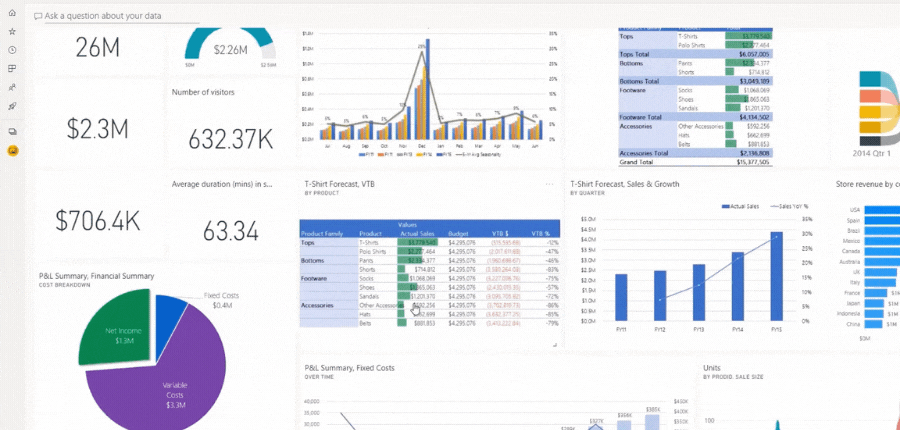Select the China bar in Store revenue
This screenshot has width=900, height=430.
coord(874,324)
